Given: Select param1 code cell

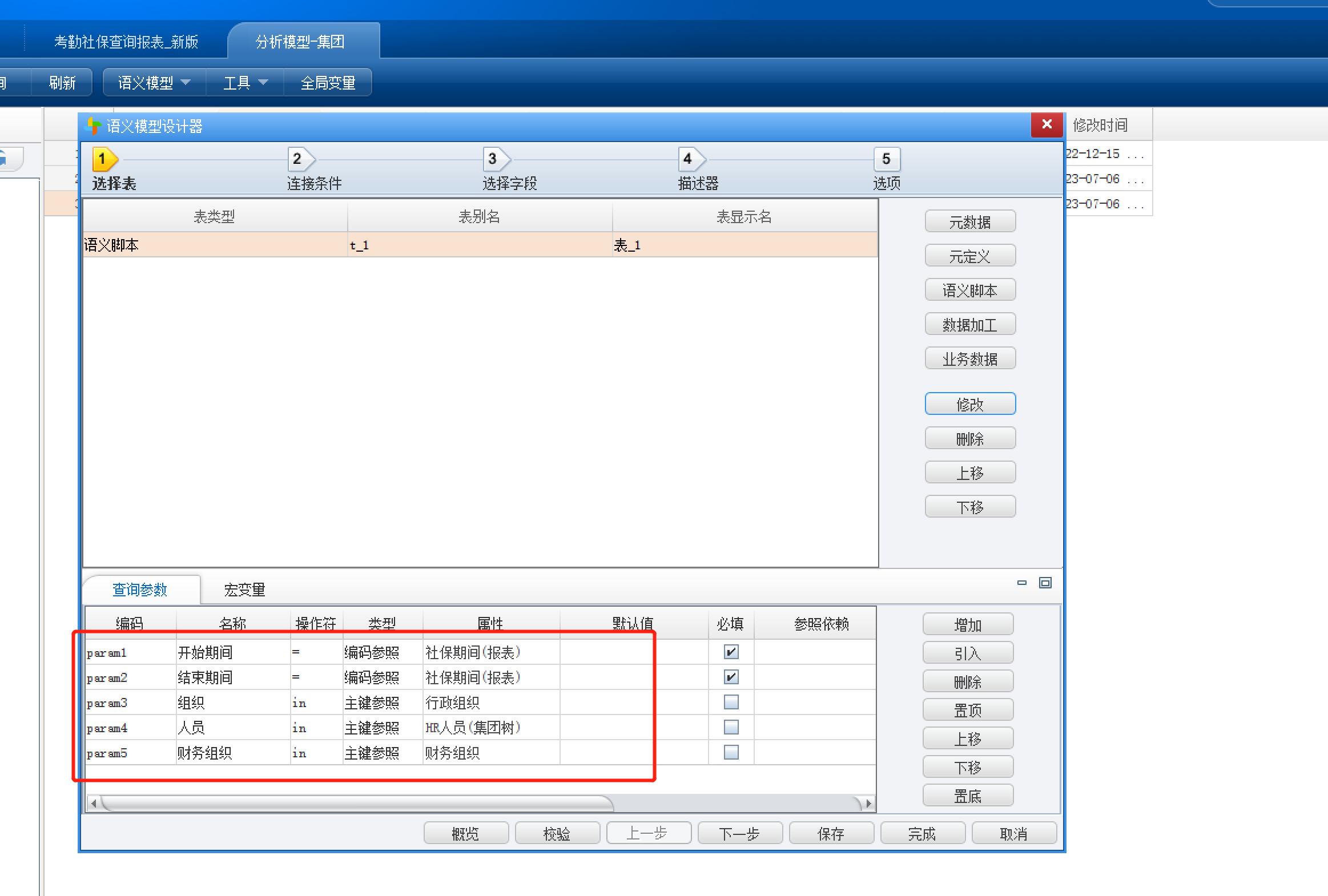Looking at the screenshot, I should [x=130, y=652].
